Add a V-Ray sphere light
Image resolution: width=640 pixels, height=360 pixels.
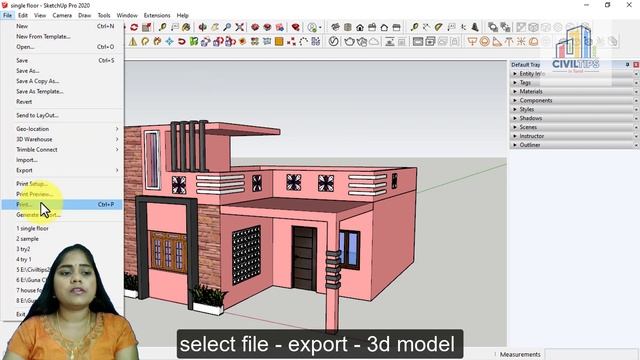point(484,41)
